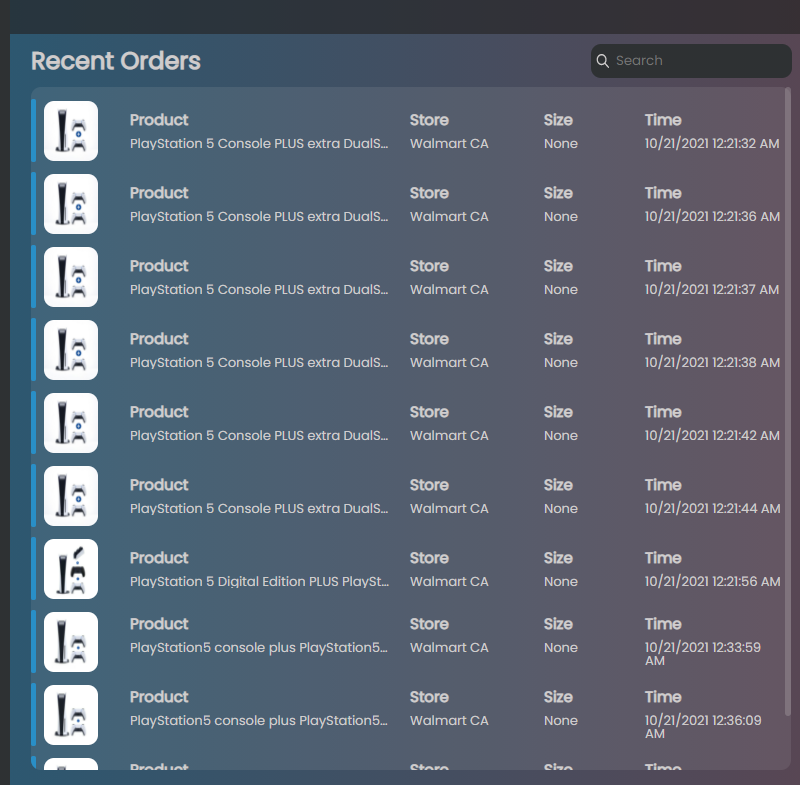Click timestamp 10/21/2021 12:21:56 AM
Viewport: 800px width, 785px height.
click(712, 581)
